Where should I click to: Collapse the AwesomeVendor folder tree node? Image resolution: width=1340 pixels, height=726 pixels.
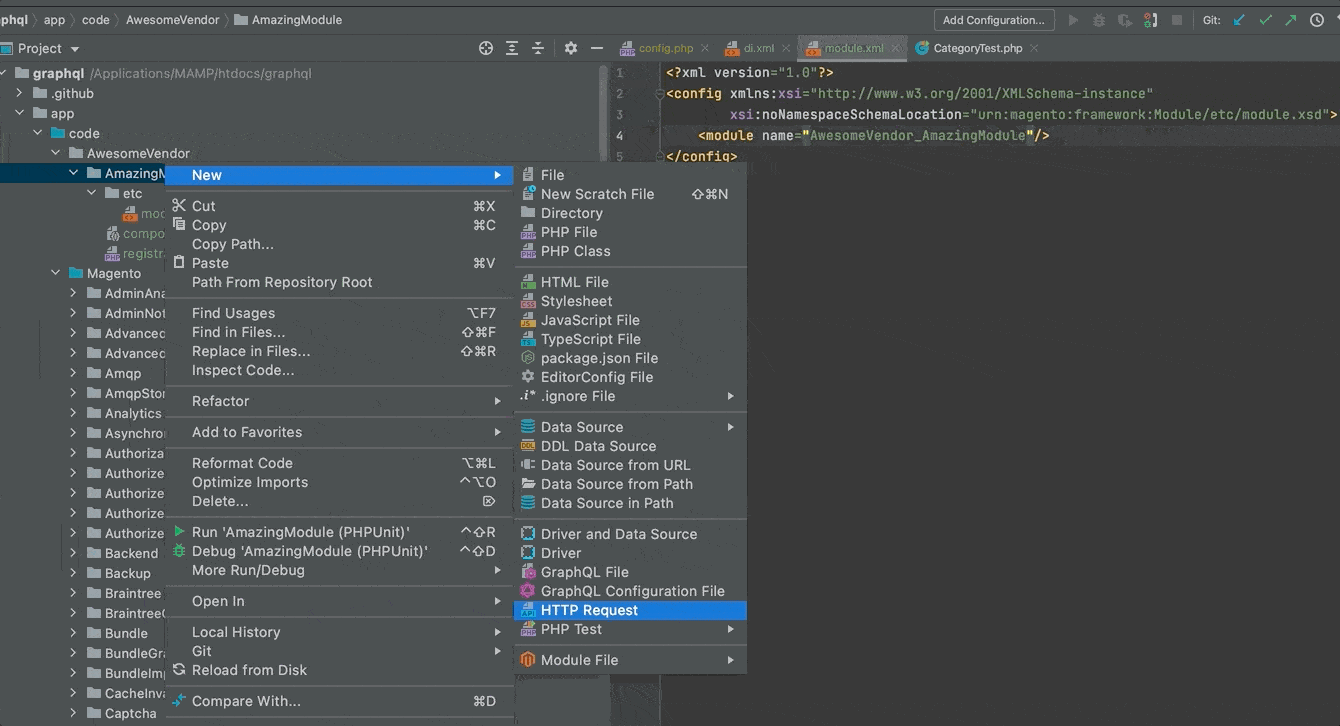(57, 153)
